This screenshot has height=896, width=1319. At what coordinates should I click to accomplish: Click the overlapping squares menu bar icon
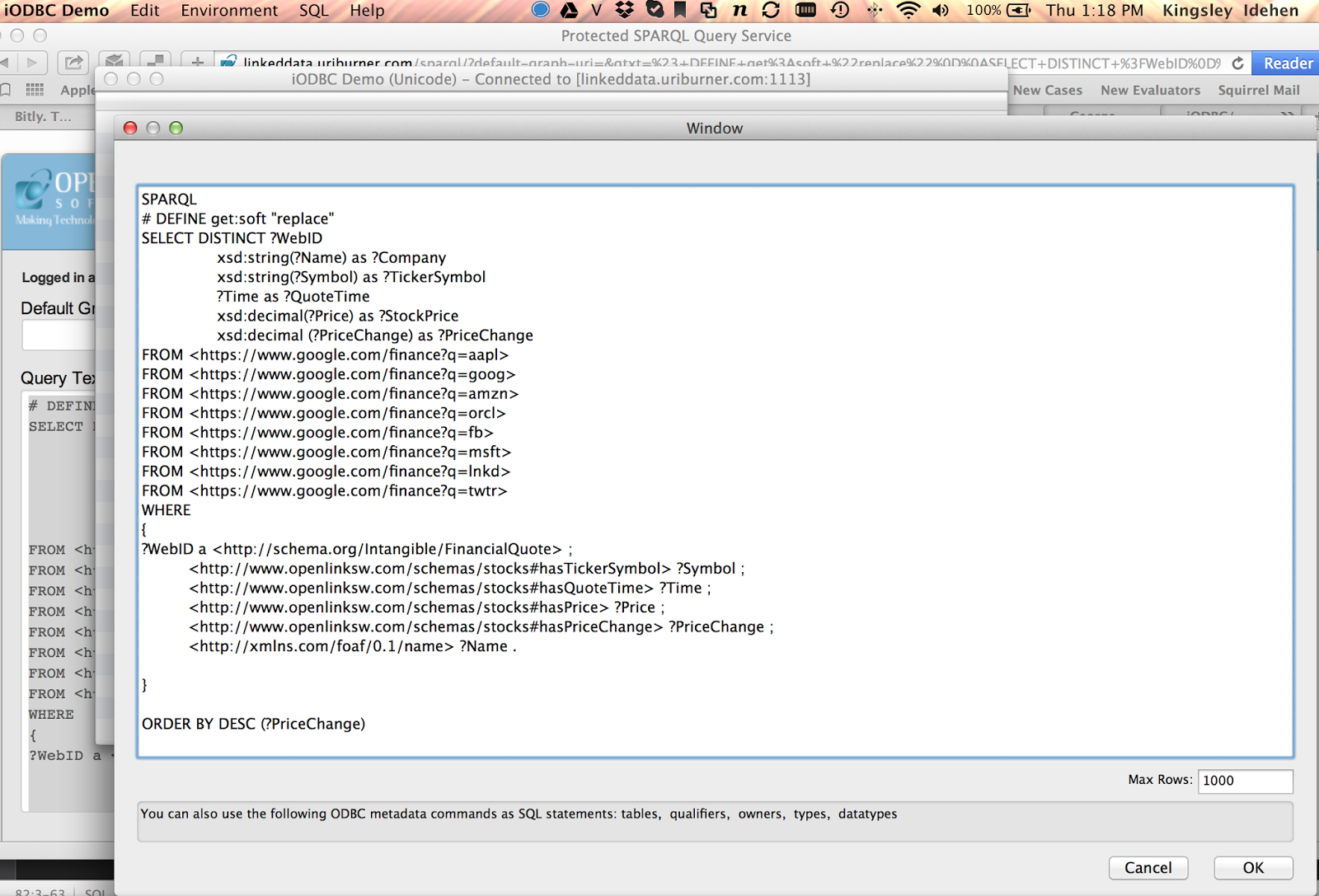[x=708, y=10]
